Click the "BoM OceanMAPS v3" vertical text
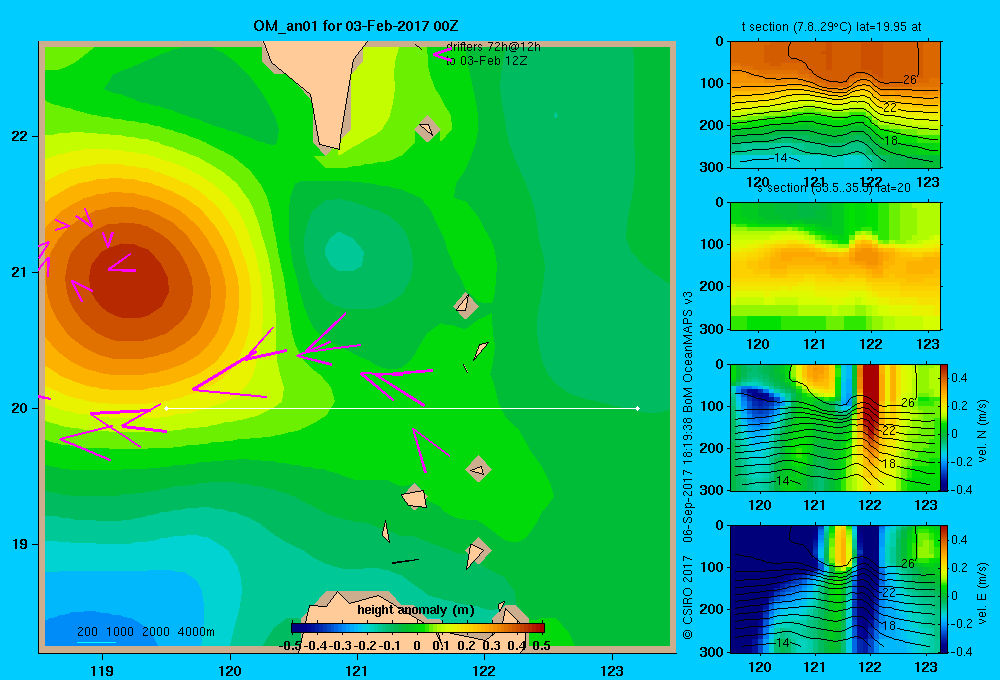Image resolution: width=1000 pixels, height=680 pixels. (x=688, y=351)
